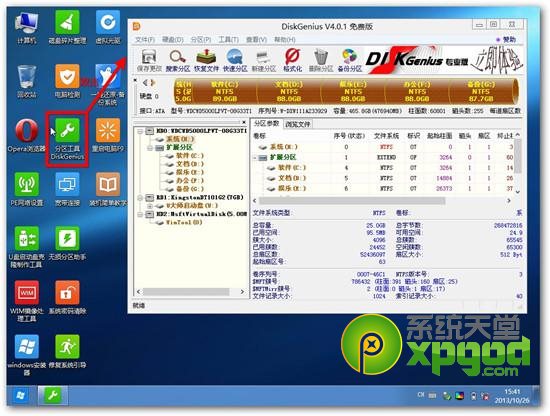The image size is (550, 416).
Task: Select the 文档(D:) segment in disk bar
Action: pos(288,92)
